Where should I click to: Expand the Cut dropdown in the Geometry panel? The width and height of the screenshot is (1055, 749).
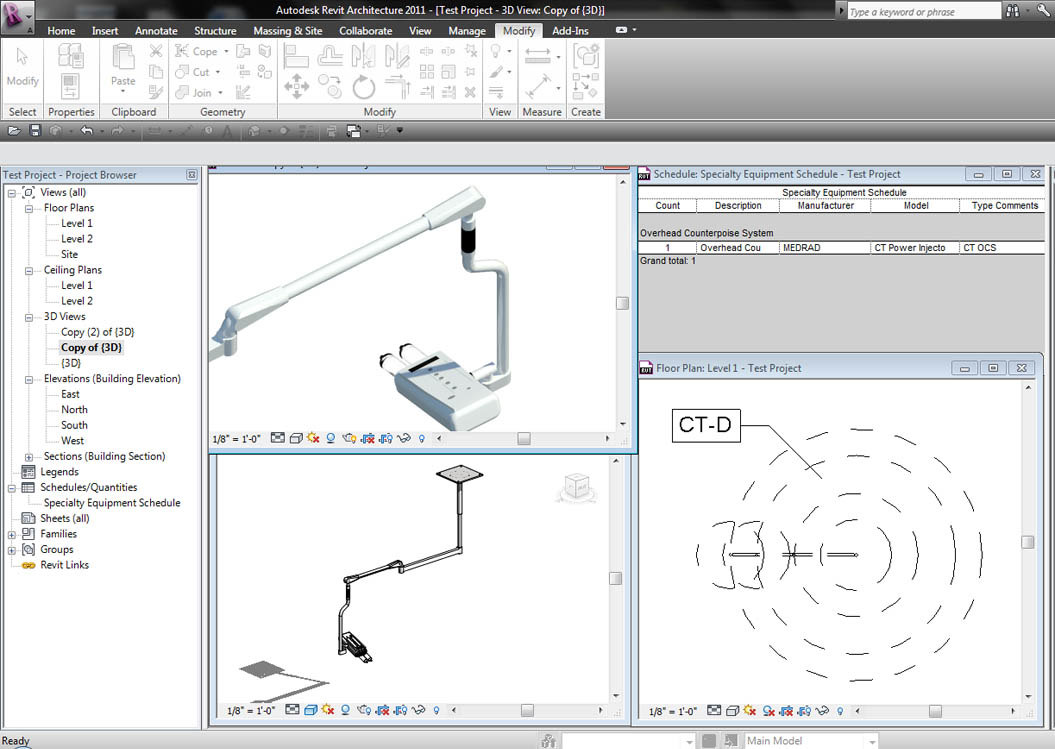point(216,71)
